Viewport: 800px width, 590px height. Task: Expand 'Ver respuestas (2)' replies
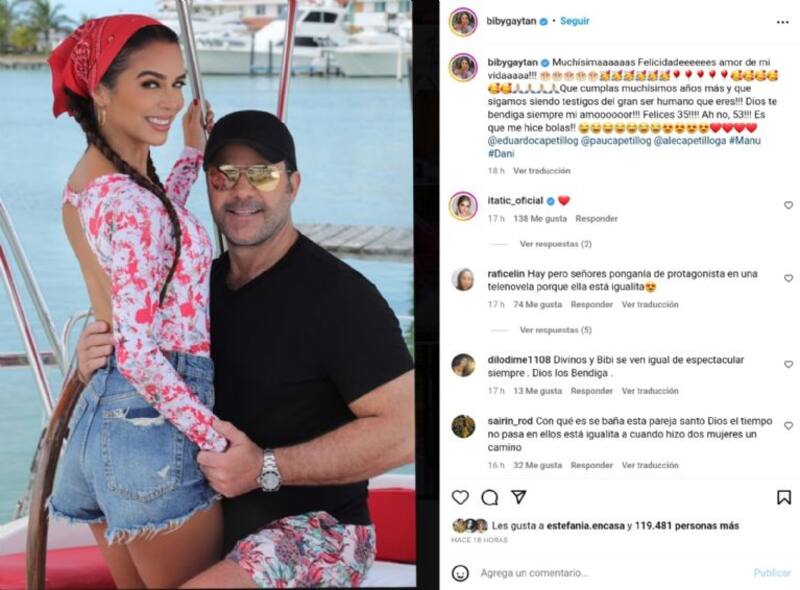(x=555, y=244)
